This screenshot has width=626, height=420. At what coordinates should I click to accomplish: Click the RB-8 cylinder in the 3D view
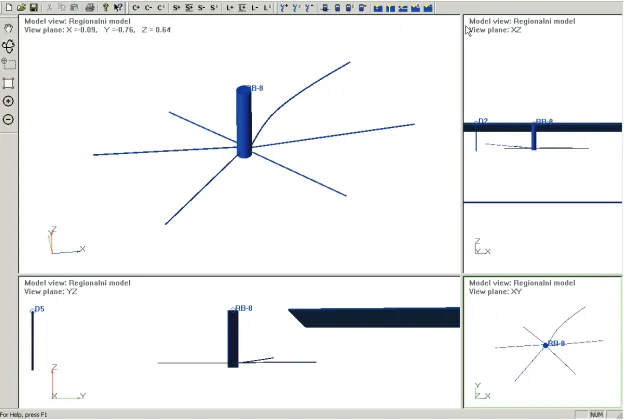pos(244,122)
